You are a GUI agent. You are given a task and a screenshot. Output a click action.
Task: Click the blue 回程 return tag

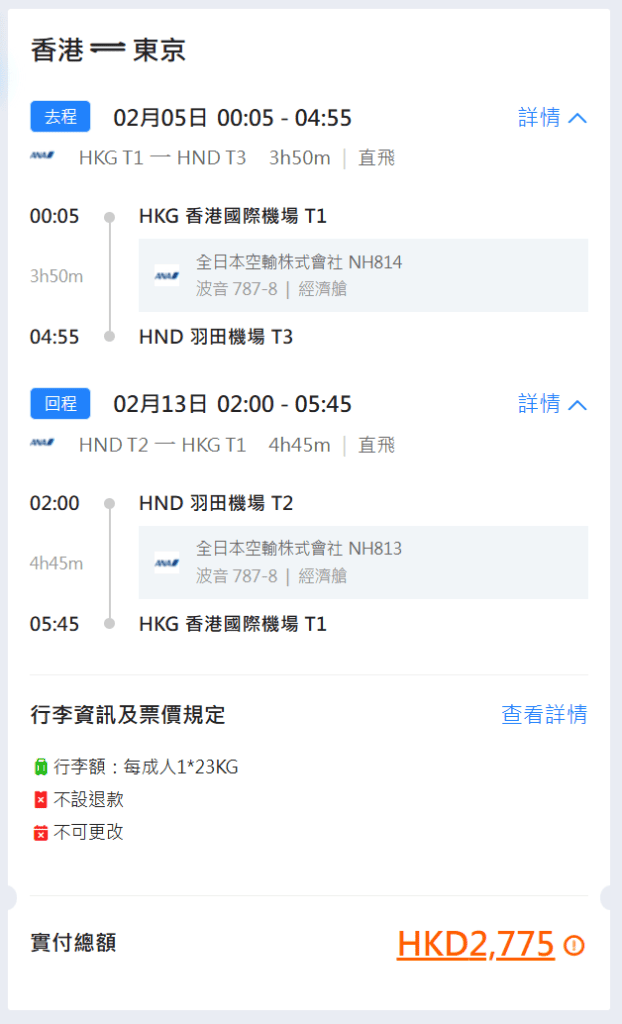coord(60,404)
